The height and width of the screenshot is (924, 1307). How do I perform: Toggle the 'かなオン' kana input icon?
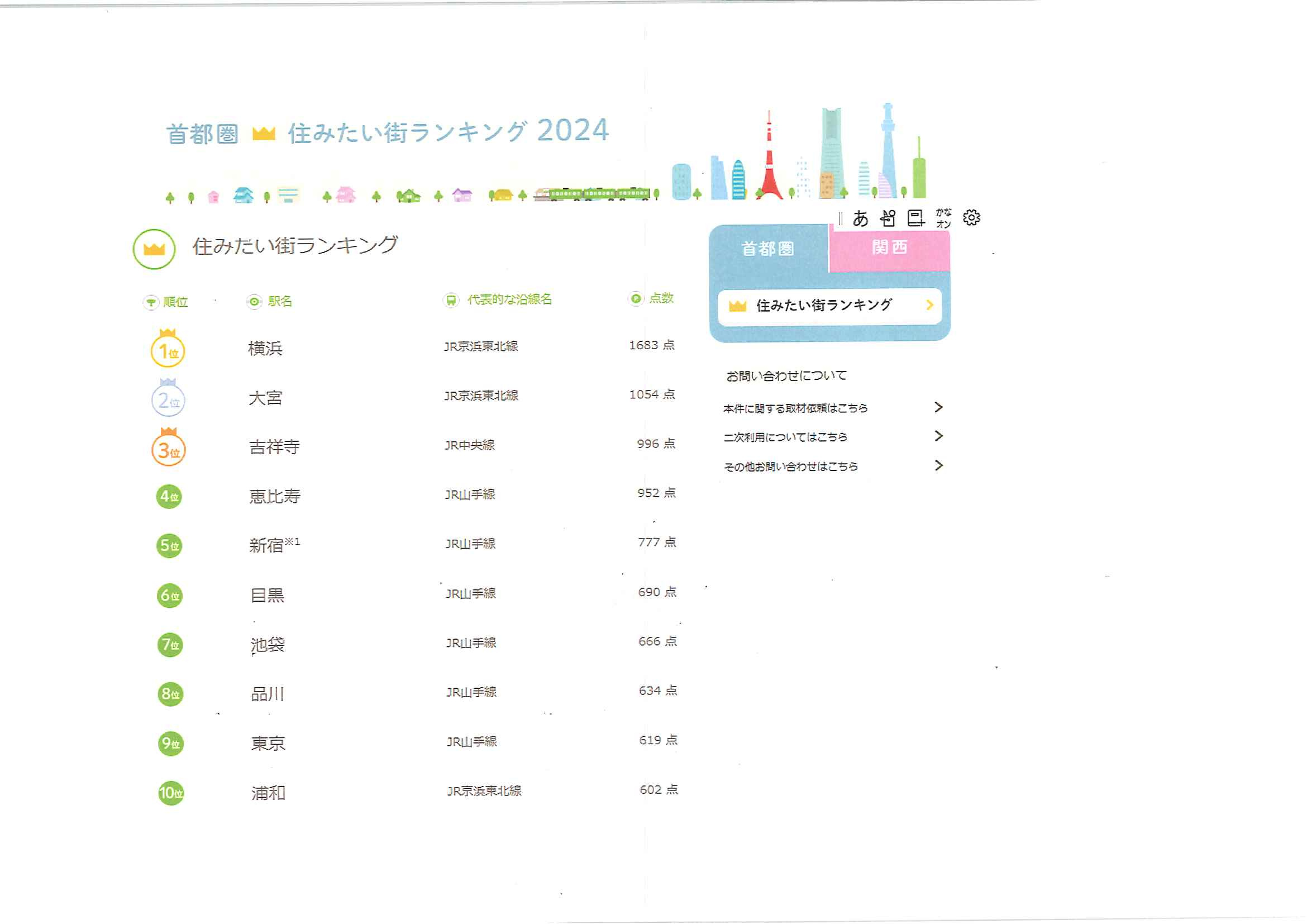tap(943, 218)
